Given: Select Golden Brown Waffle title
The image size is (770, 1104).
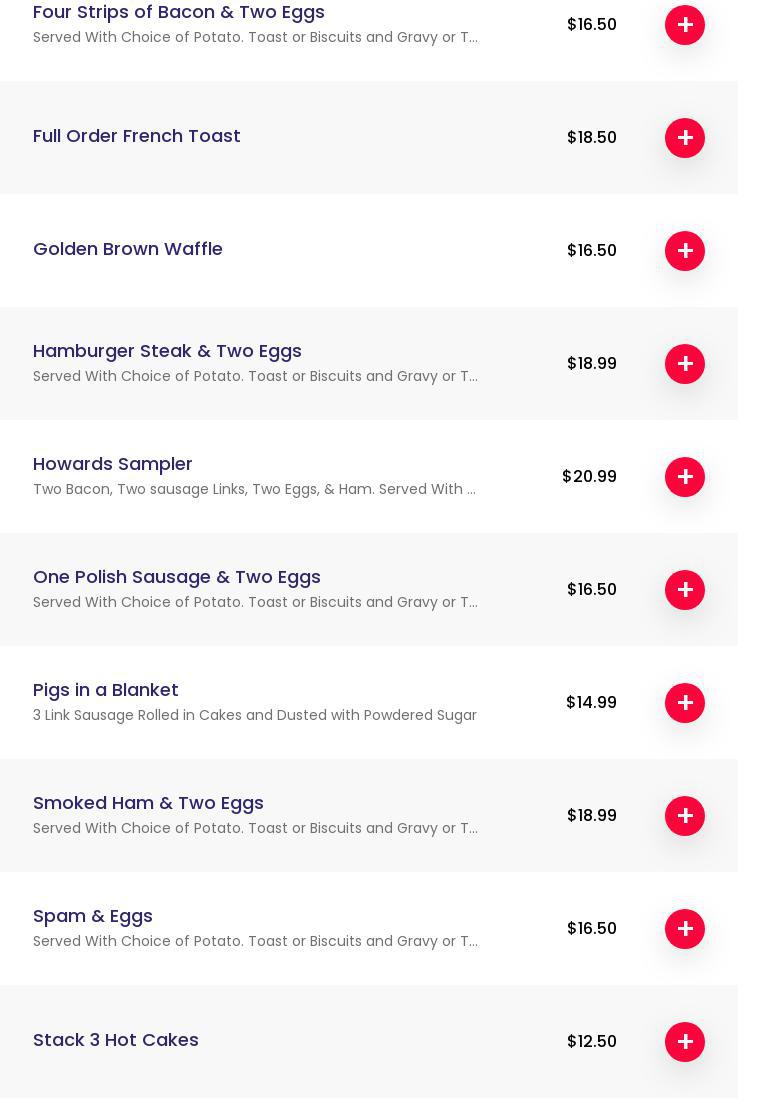Looking at the screenshot, I should [128, 249].
